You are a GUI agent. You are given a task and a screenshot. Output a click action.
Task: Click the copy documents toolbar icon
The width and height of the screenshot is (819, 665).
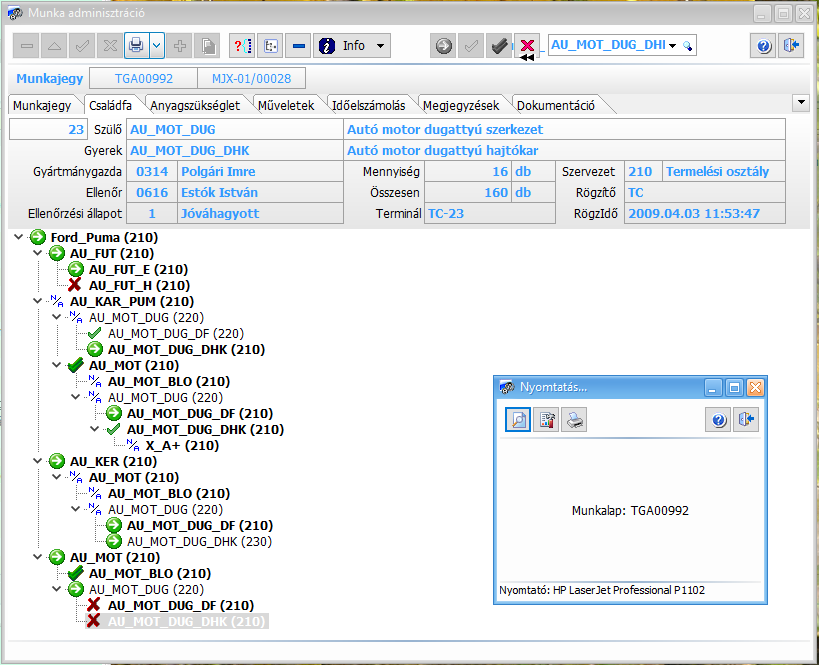click(208, 46)
